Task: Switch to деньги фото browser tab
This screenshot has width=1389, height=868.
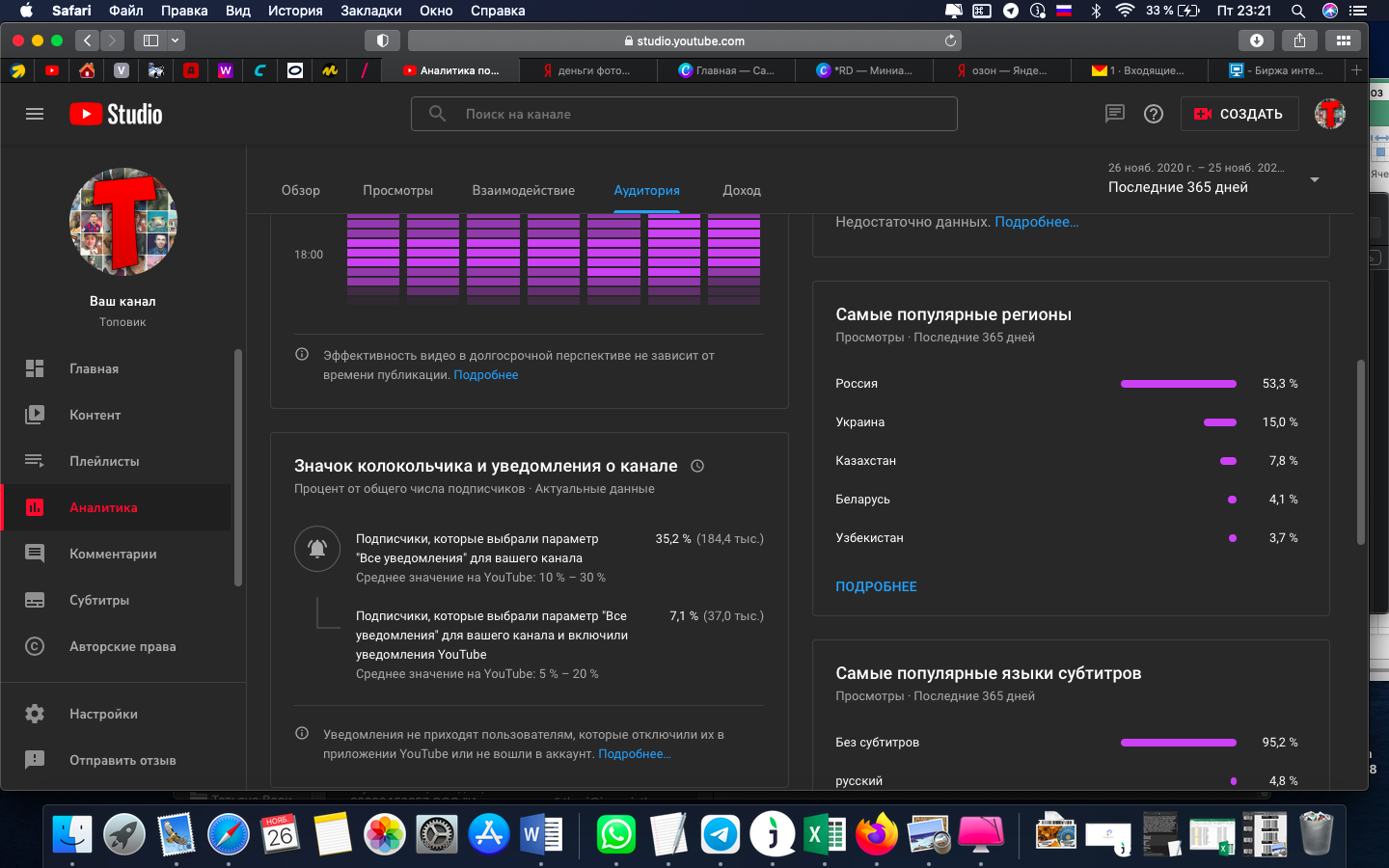Action: (x=587, y=70)
